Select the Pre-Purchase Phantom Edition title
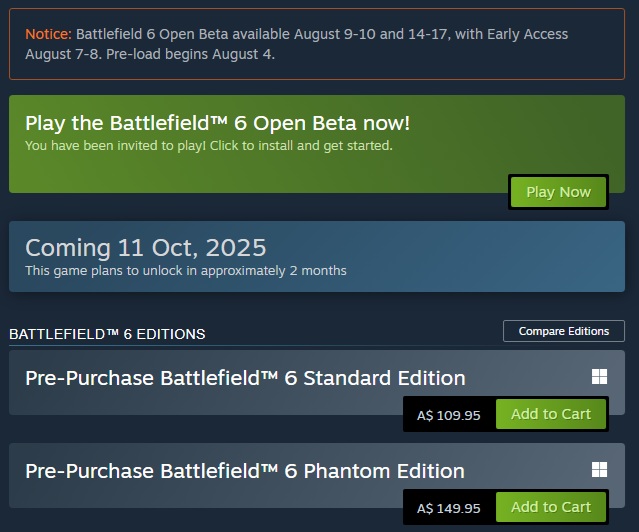Screen dimensions: 639x532 (x=245, y=471)
